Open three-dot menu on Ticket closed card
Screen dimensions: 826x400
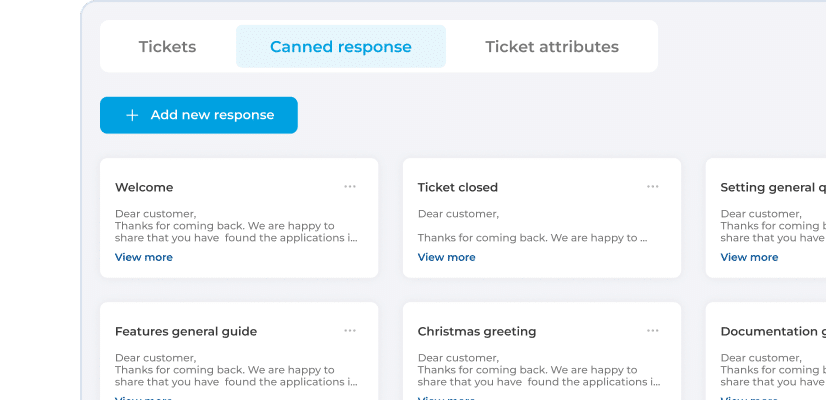coord(653,186)
